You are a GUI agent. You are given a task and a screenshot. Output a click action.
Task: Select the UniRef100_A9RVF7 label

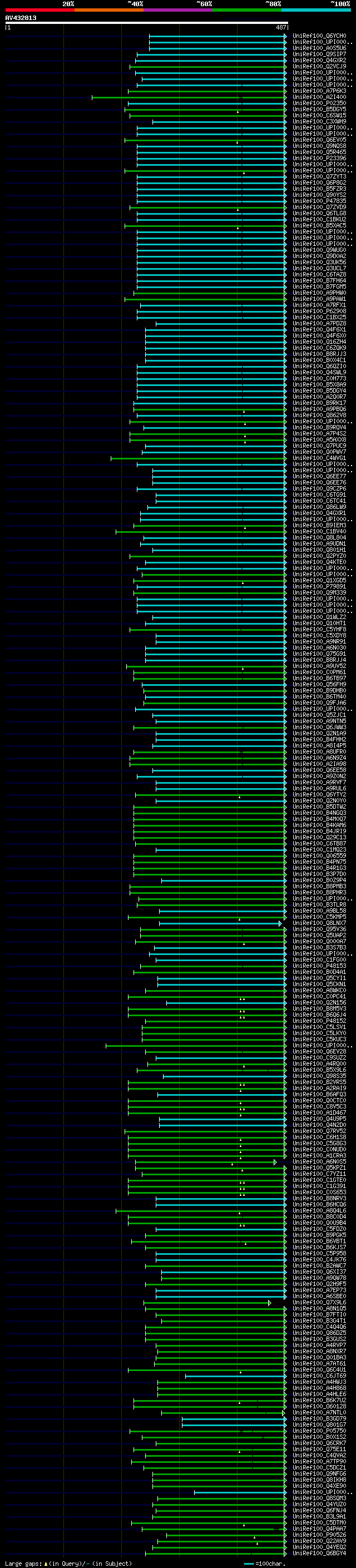319,782
